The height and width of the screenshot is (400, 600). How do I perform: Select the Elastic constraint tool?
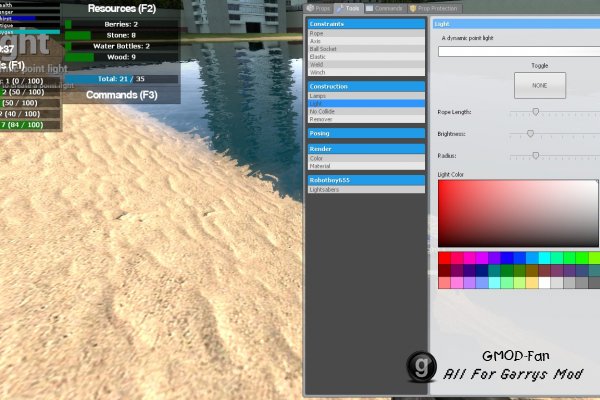[366, 57]
